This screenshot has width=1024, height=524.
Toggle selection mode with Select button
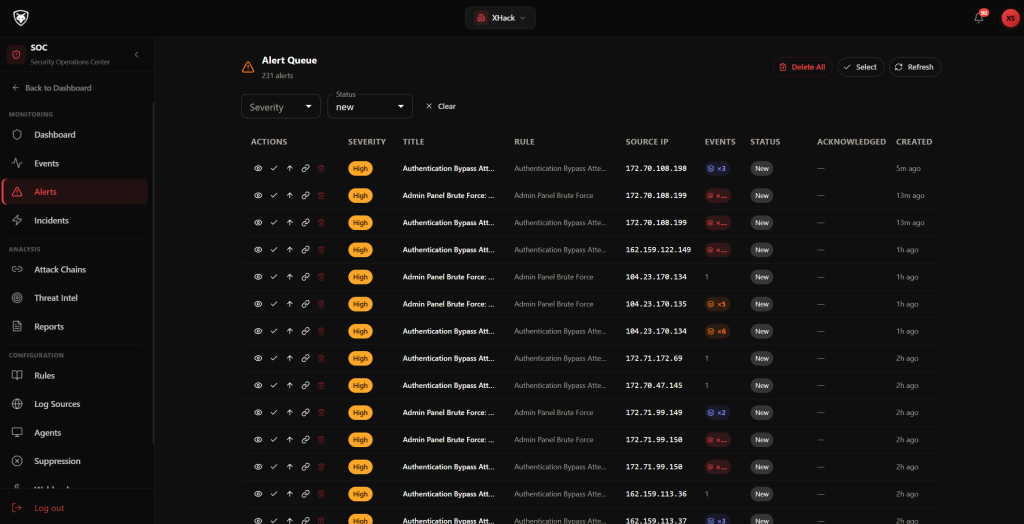860,67
